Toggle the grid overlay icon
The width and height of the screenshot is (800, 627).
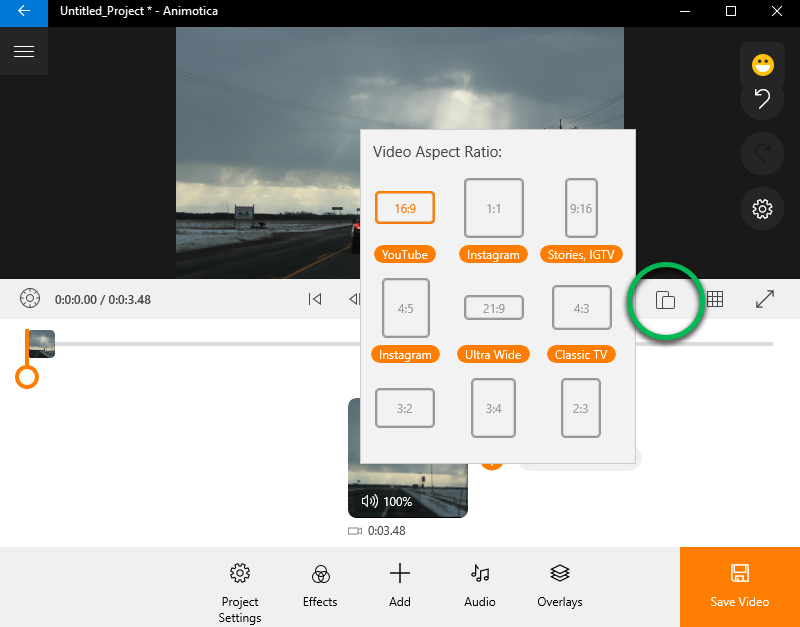(x=715, y=299)
